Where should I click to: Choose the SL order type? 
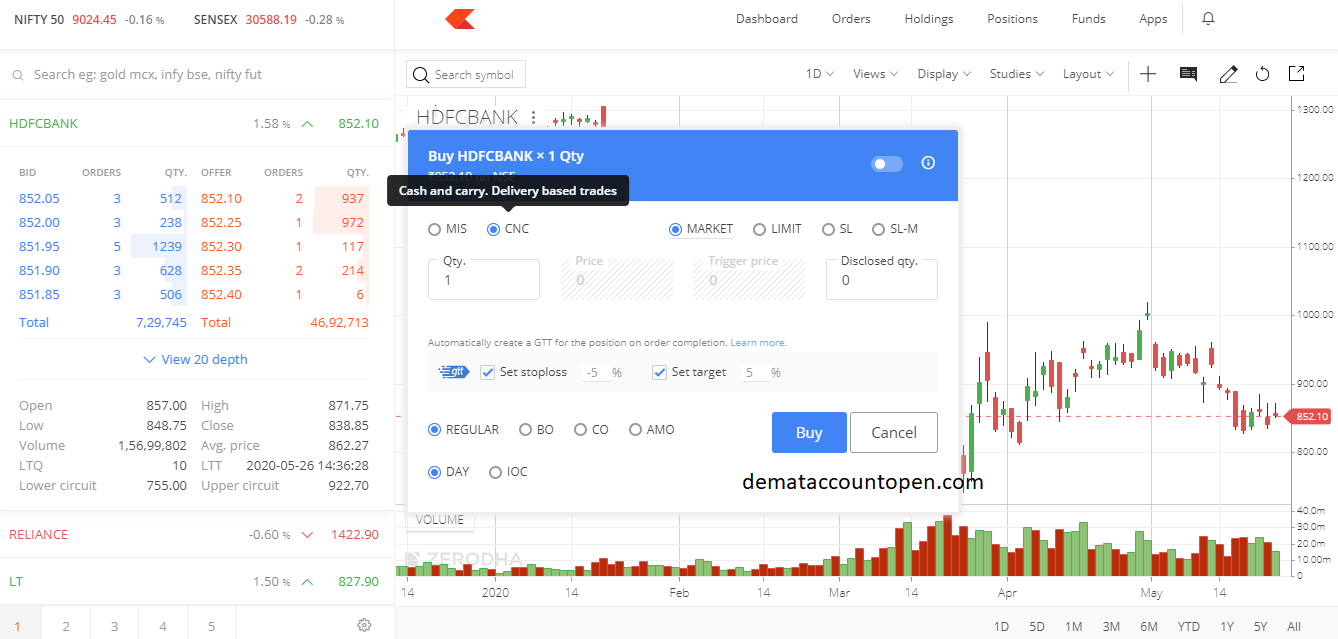click(837, 229)
